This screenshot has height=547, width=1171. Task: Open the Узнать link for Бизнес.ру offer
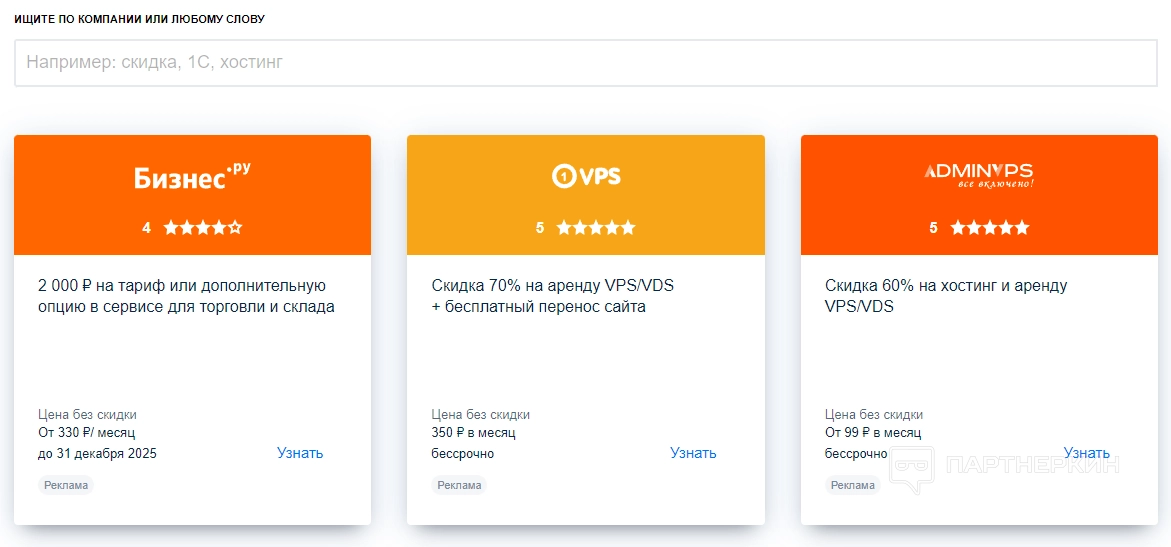point(300,453)
